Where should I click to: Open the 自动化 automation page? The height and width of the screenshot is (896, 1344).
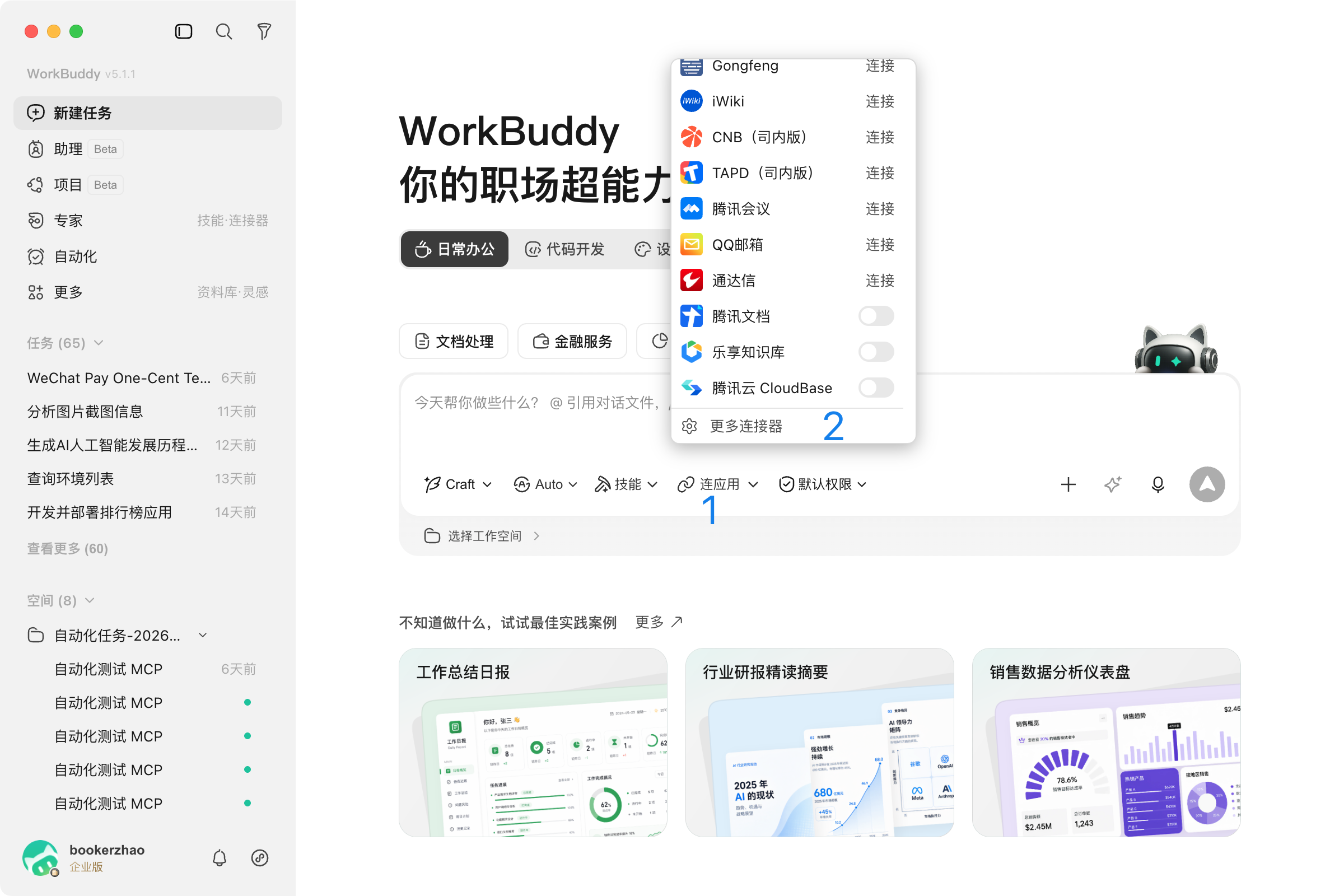(x=148, y=256)
